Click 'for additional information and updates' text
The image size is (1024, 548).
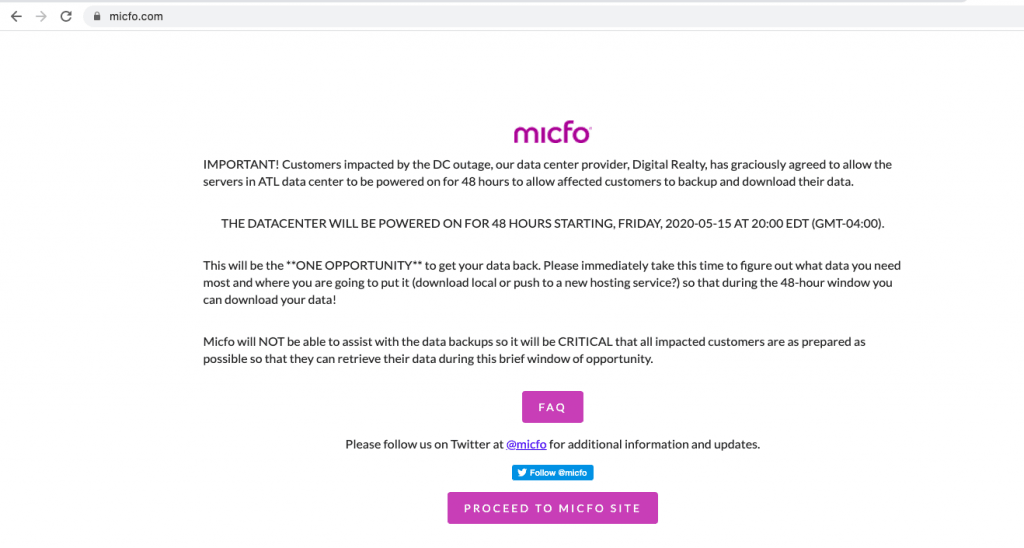(x=654, y=444)
